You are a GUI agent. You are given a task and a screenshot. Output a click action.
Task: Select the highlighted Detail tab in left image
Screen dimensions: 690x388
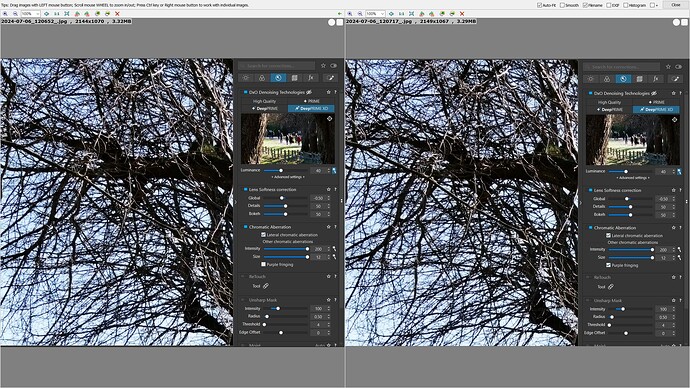click(x=278, y=78)
